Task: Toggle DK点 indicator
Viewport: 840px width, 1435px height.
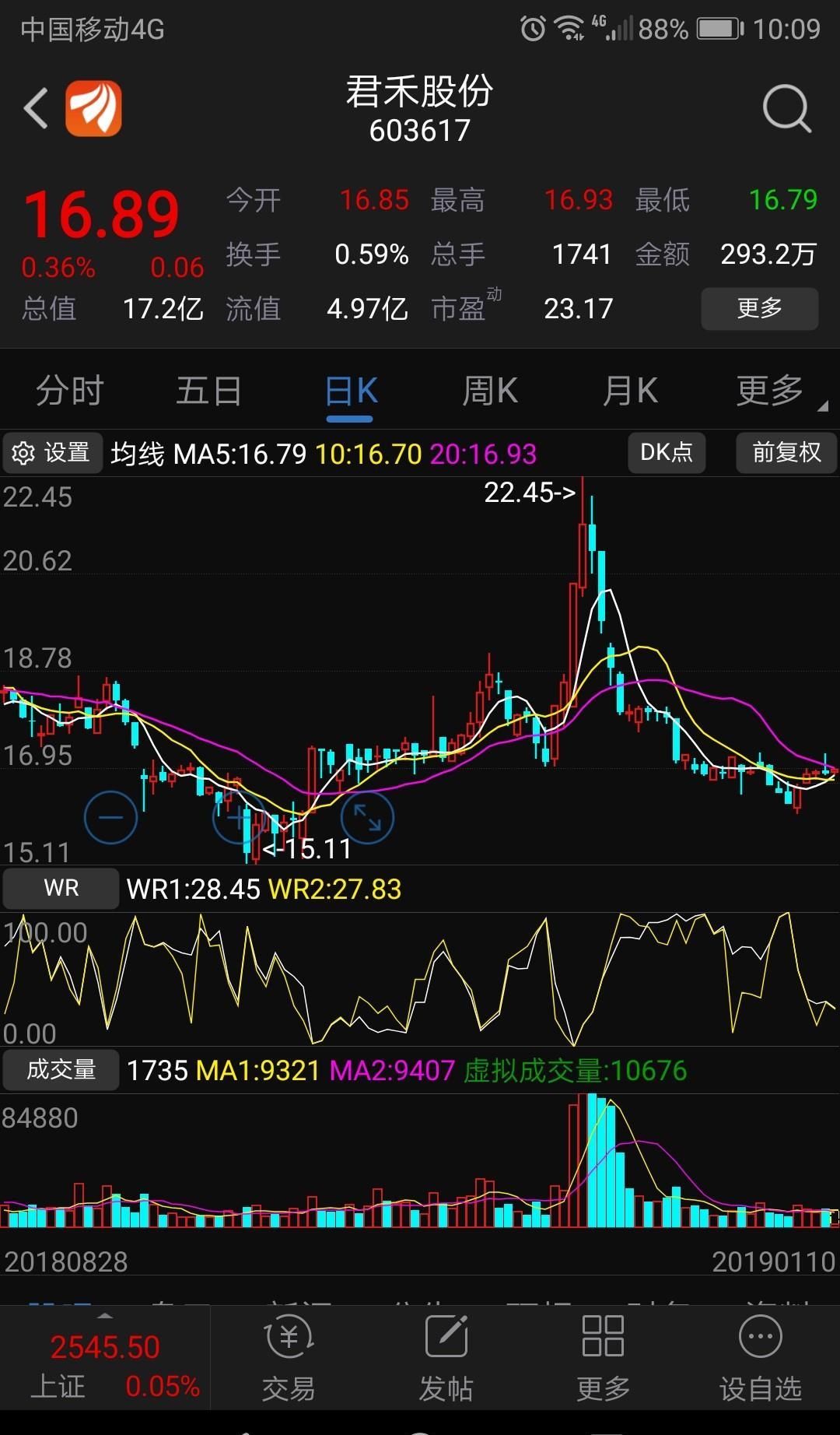Action: pos(667,452)
